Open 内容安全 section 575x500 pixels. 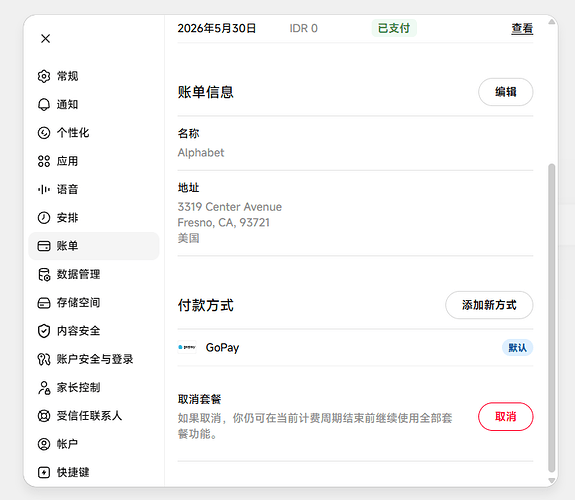94,331
